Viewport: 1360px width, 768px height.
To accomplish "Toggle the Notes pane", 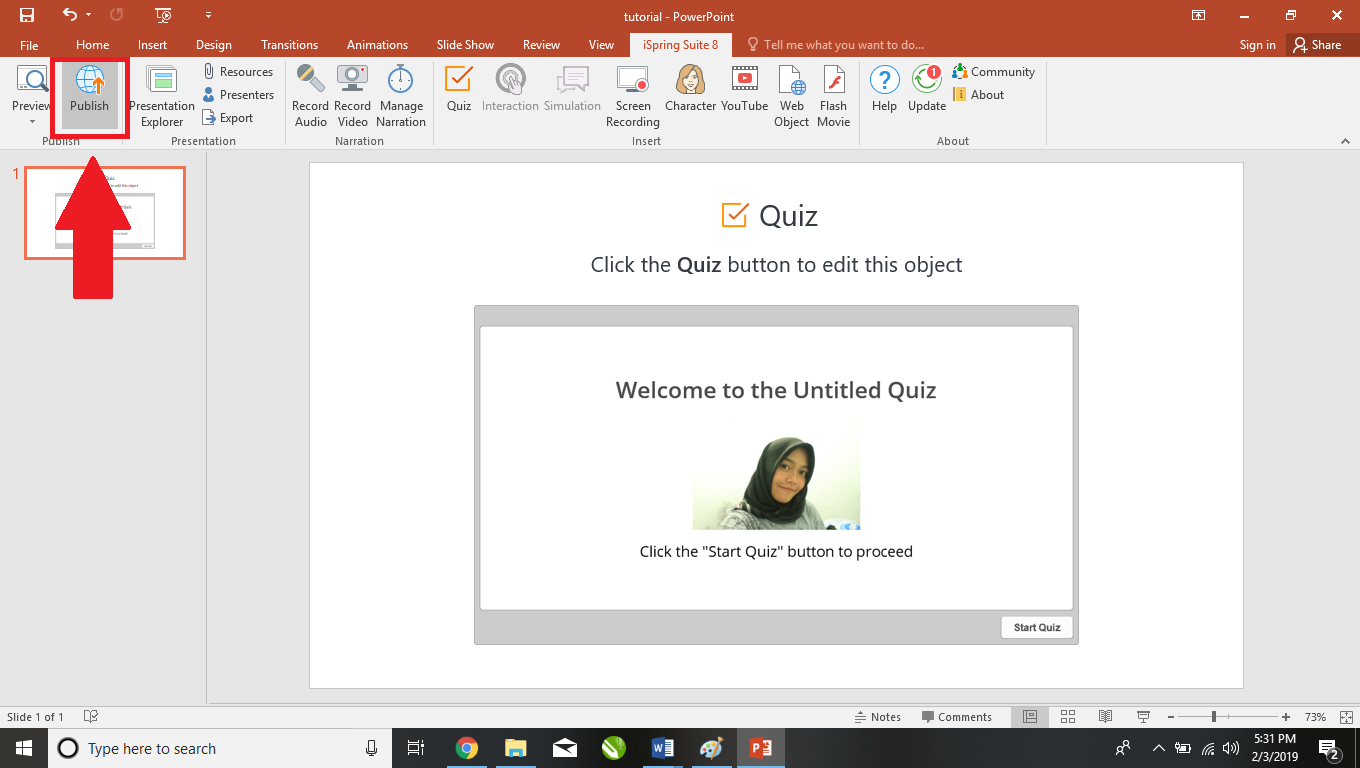I will point(878,716).
